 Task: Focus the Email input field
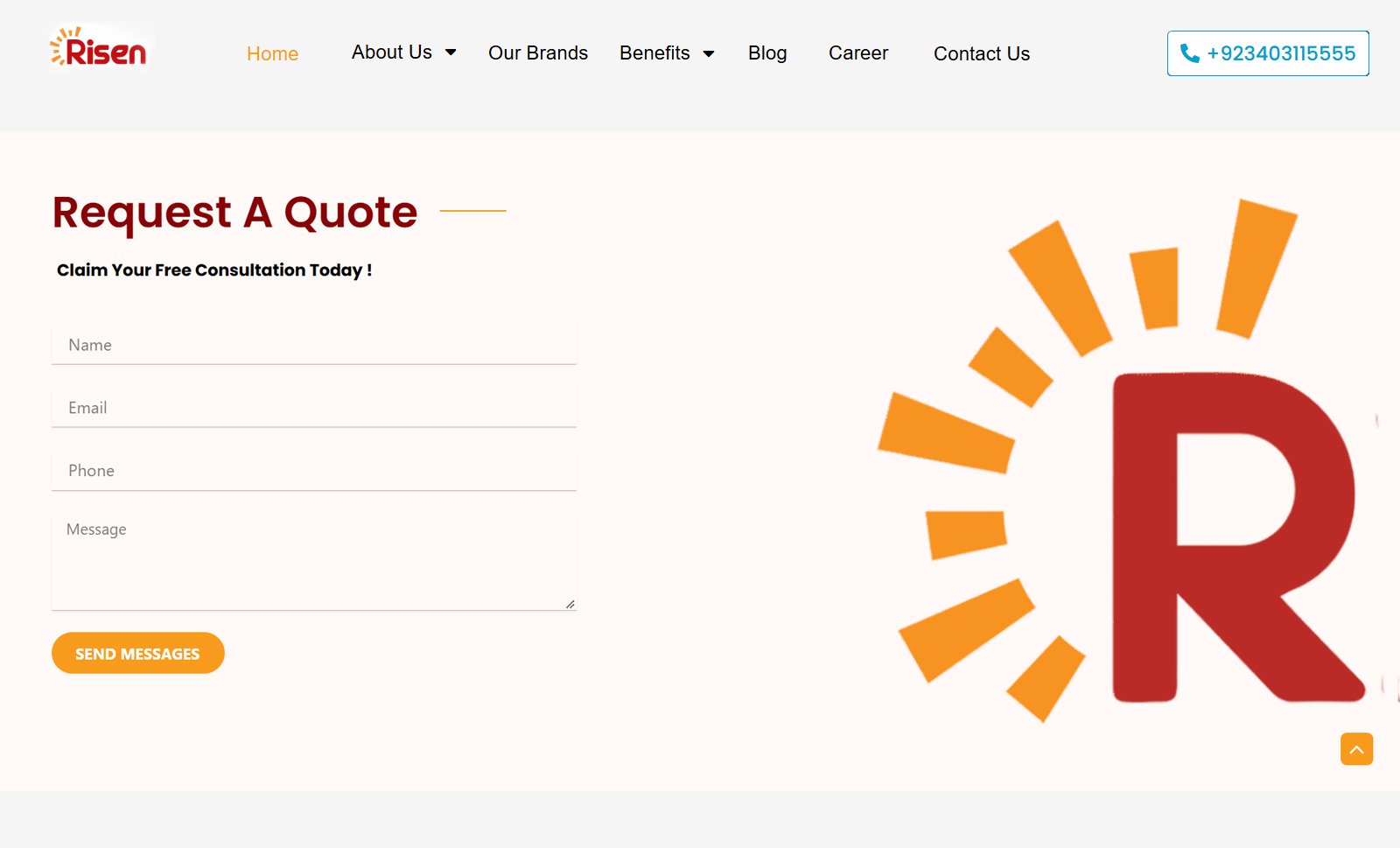click(314, 408)
